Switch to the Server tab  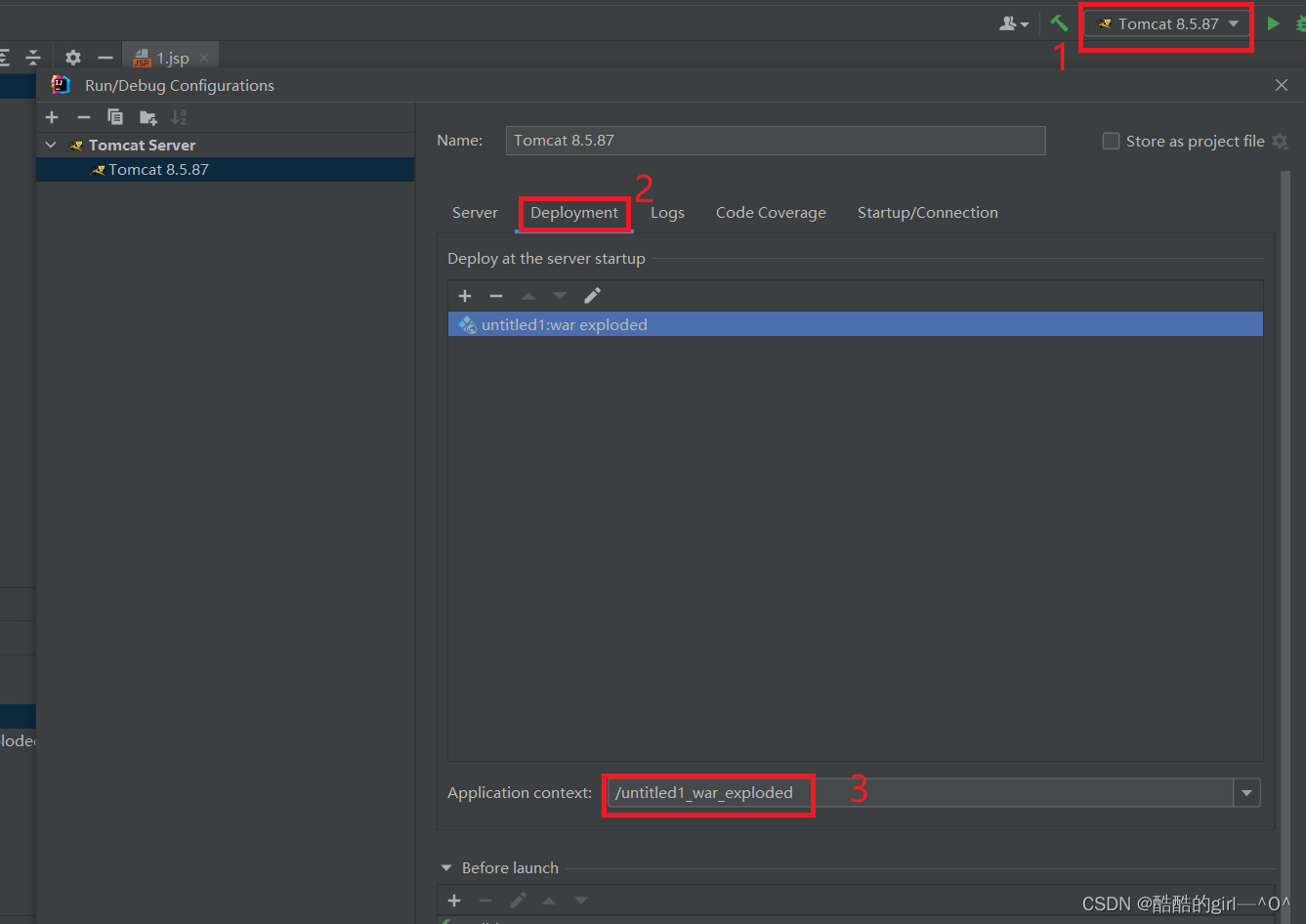(475, 213)
